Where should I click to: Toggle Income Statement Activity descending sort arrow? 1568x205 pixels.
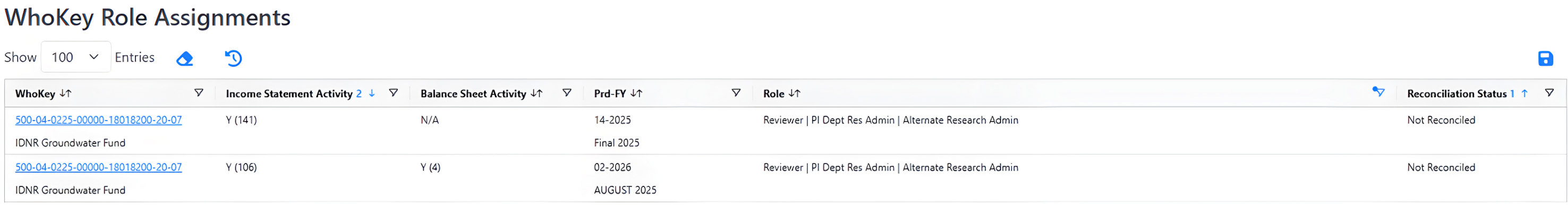[x=372, y=93]
